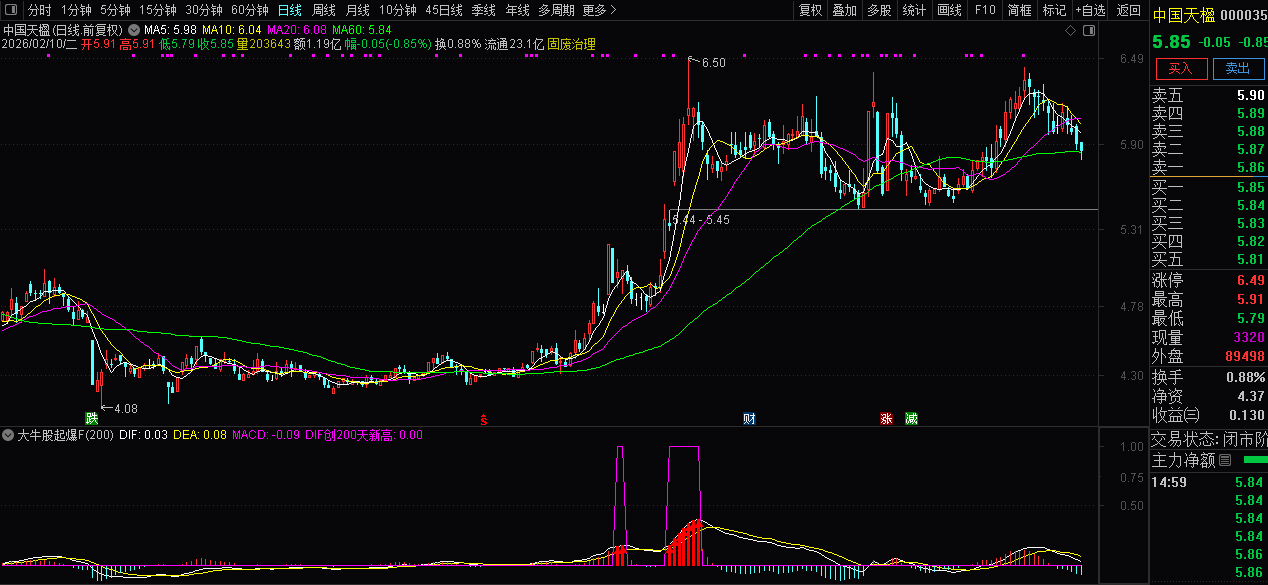Image resolution: width=1268 pixels, height=585 pixels.
Task: Open the 主力净额 details list icon
Action: (1225, 461)
